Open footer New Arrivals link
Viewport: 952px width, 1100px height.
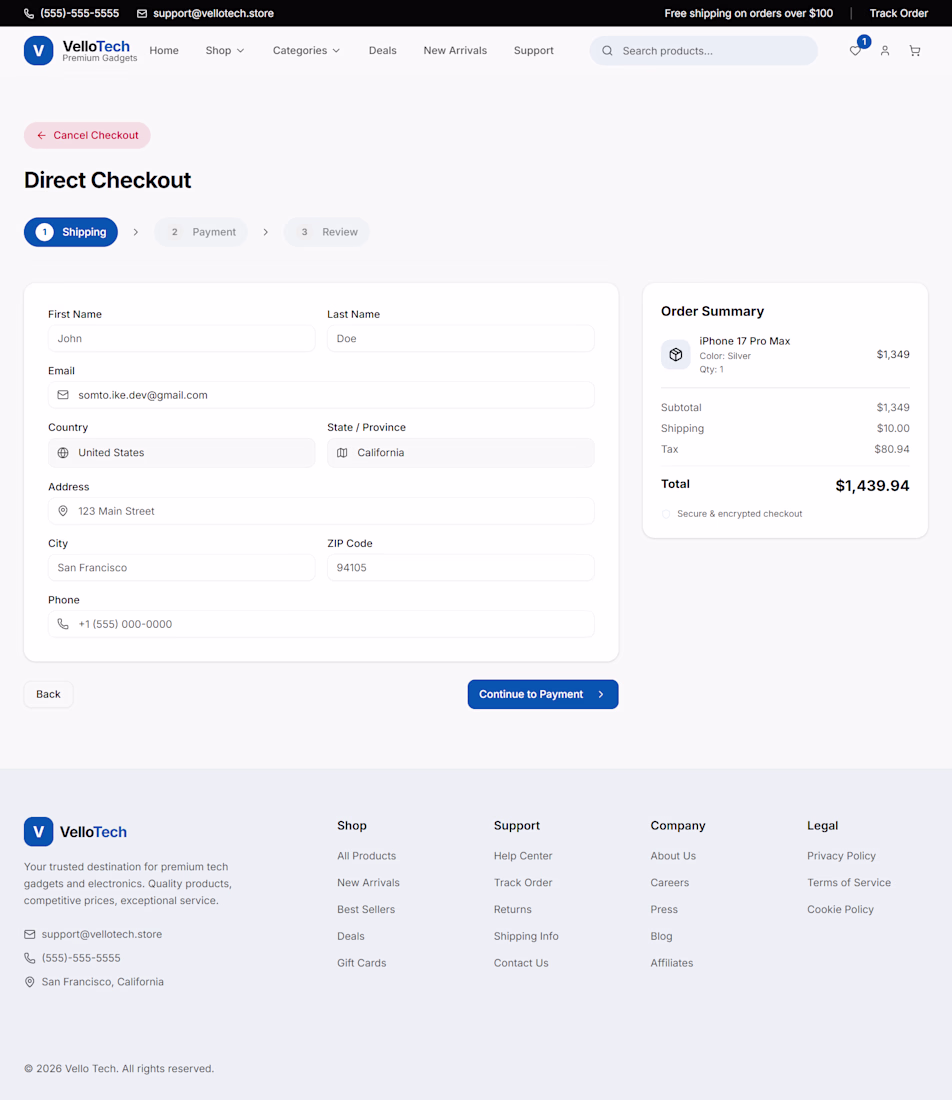pyautogui.click(x=368, y=883)
